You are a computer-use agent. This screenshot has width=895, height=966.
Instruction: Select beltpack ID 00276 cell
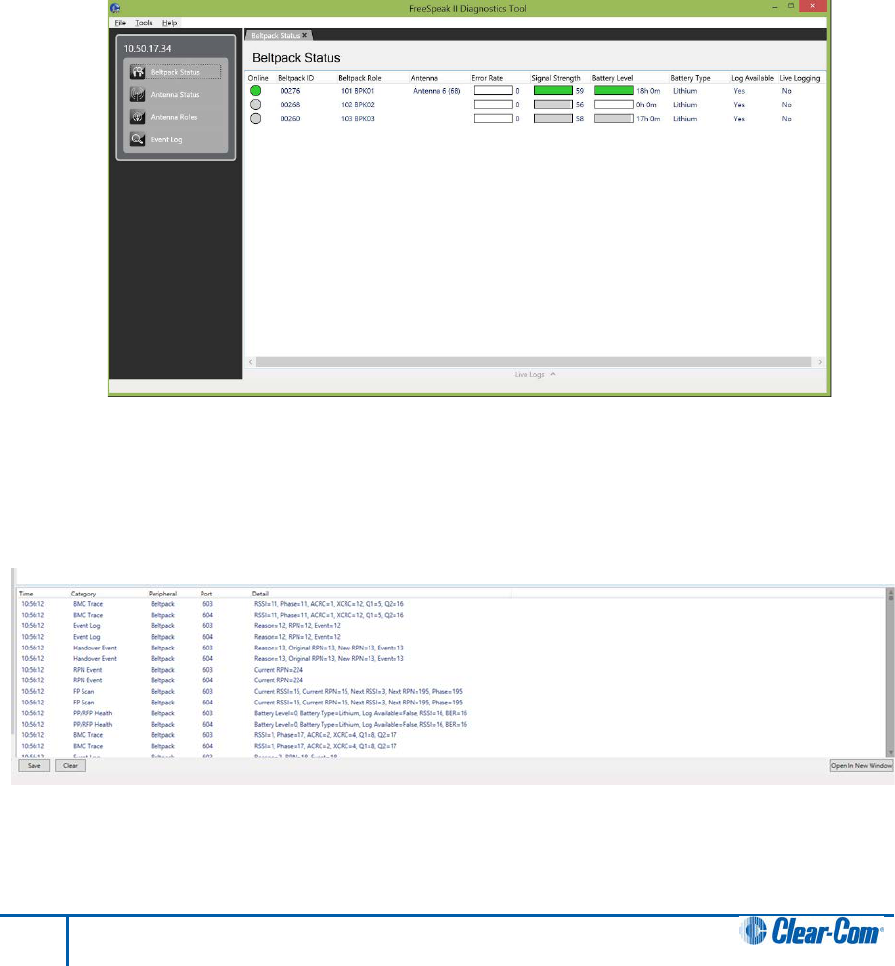(x=290, y=91)
